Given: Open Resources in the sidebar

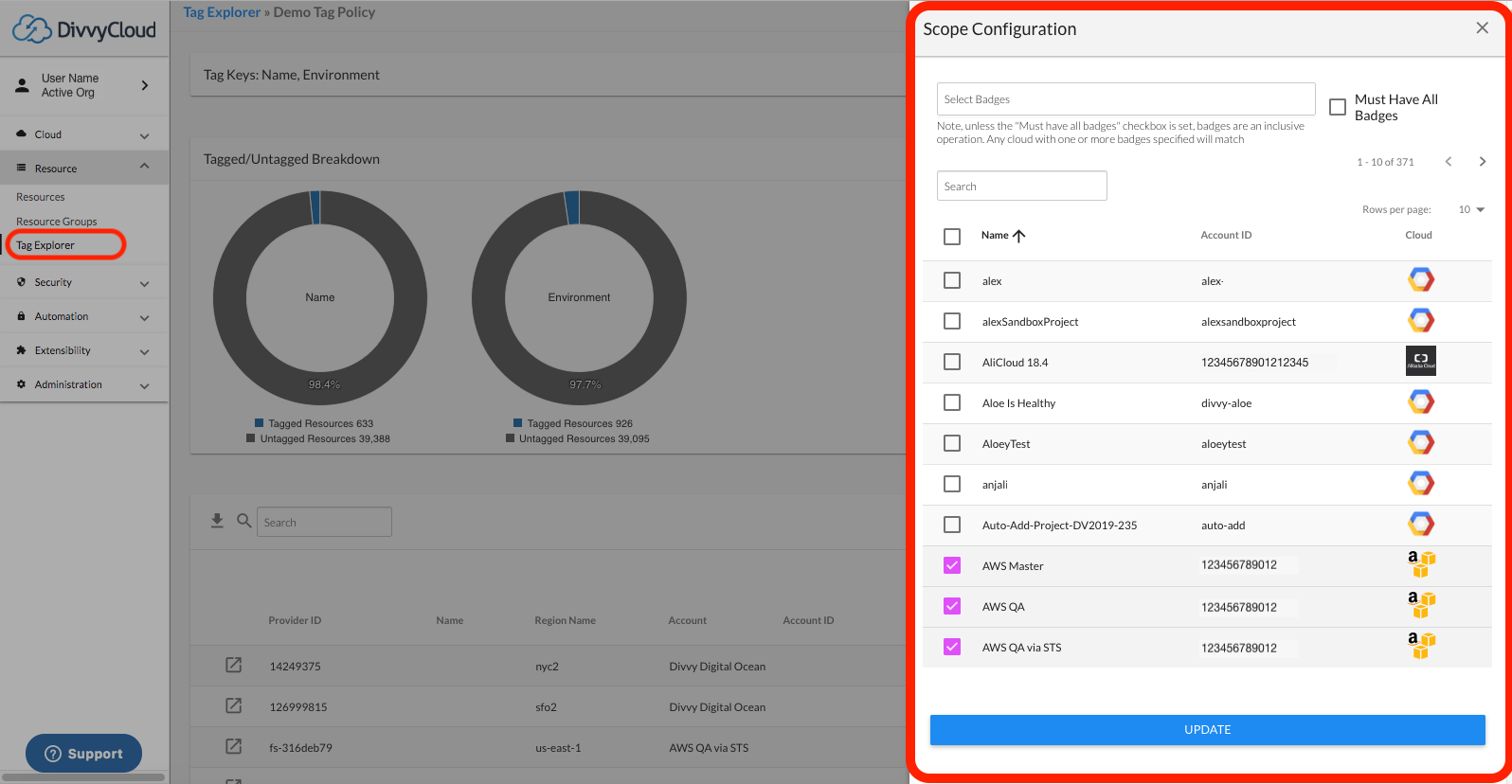Looking at the screenshot, I should pos(41,197).
